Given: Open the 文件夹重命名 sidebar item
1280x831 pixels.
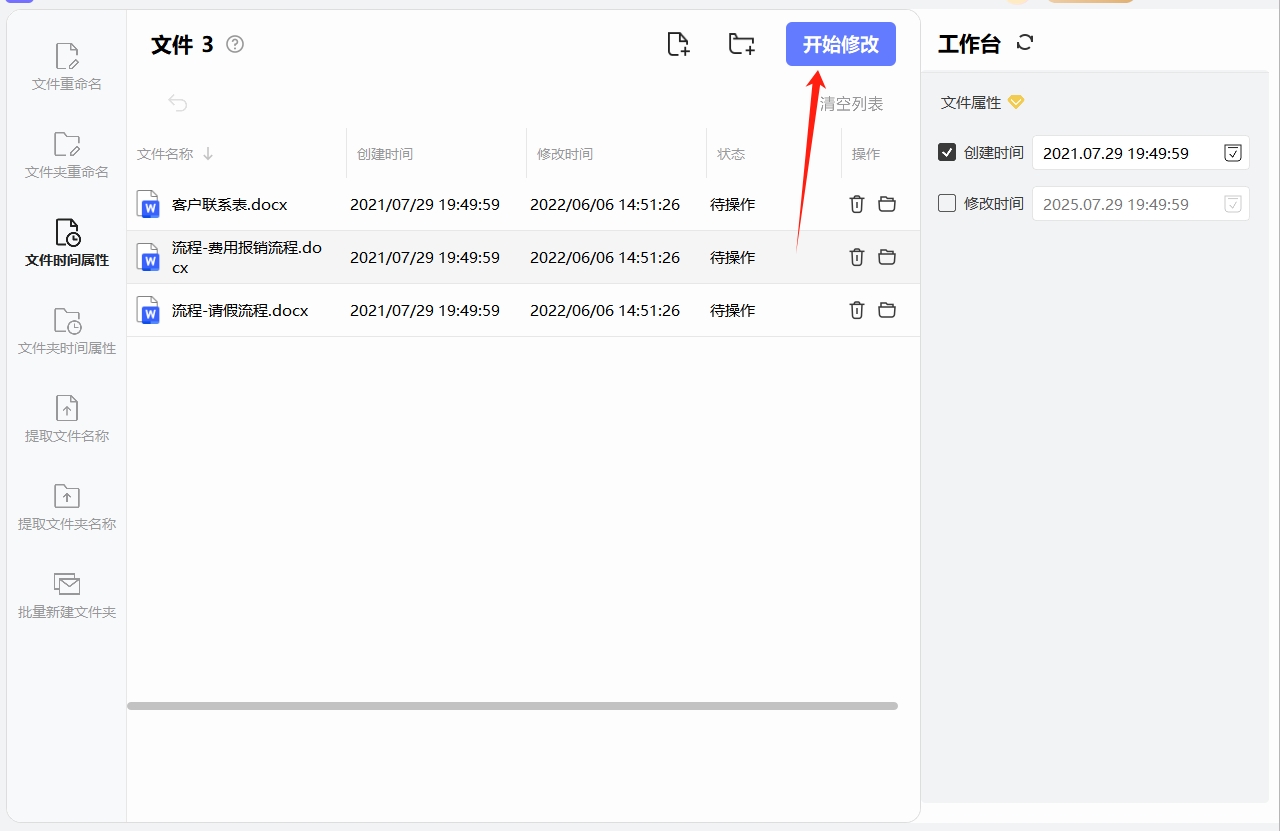Looking at the screenshot, I should pos(67,156).
